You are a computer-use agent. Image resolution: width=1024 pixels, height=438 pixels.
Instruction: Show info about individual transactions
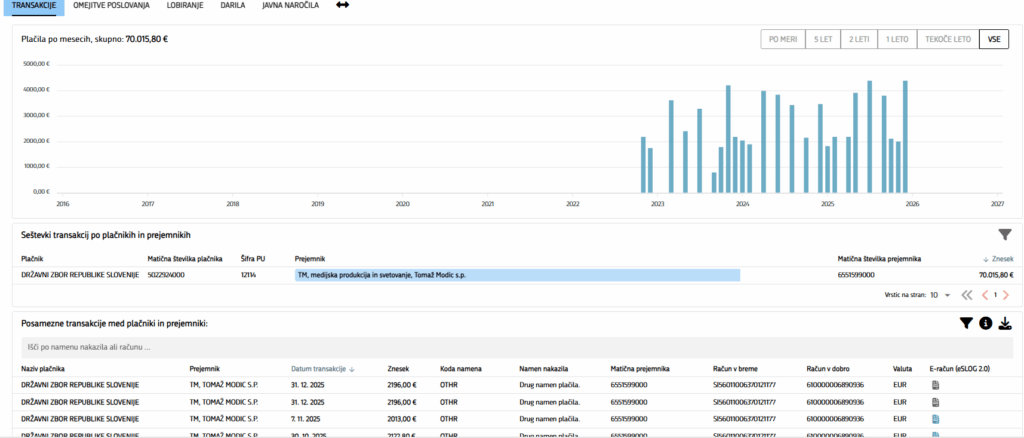(985, 323)
